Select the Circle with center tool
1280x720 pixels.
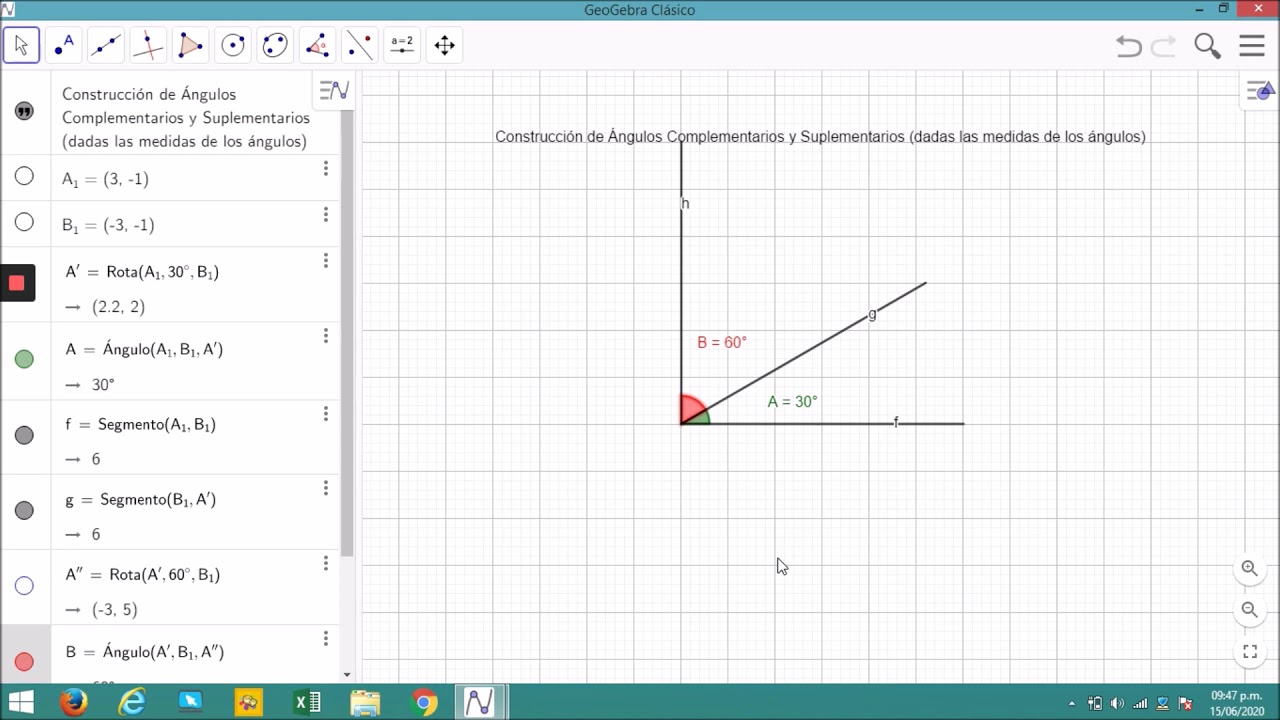click(x=233, y=45)
